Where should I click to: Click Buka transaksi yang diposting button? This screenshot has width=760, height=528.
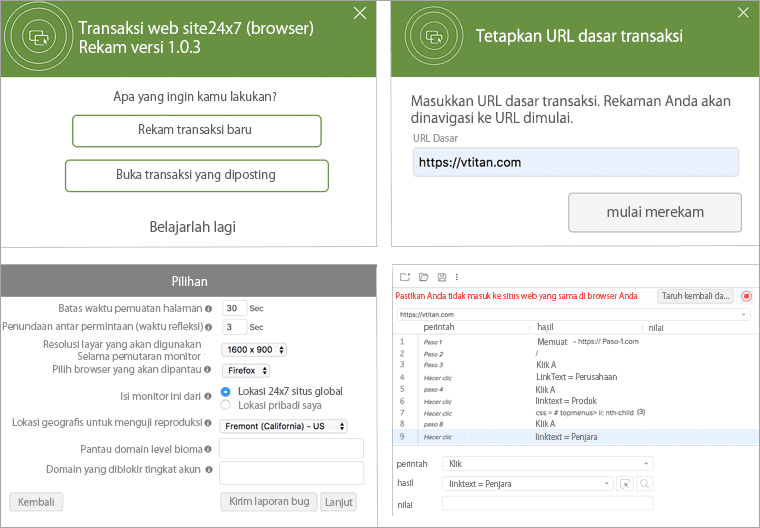(x=197, y=176)
